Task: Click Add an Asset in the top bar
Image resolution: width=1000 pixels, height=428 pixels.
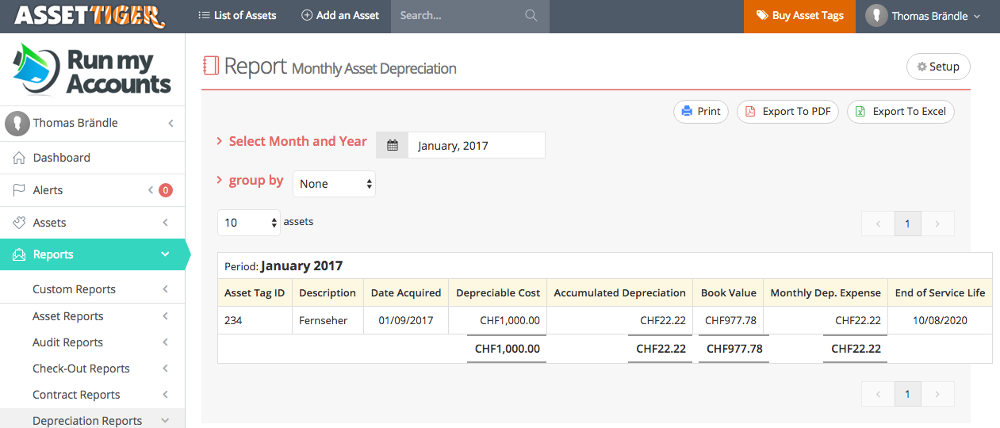Action: point(340,16)
